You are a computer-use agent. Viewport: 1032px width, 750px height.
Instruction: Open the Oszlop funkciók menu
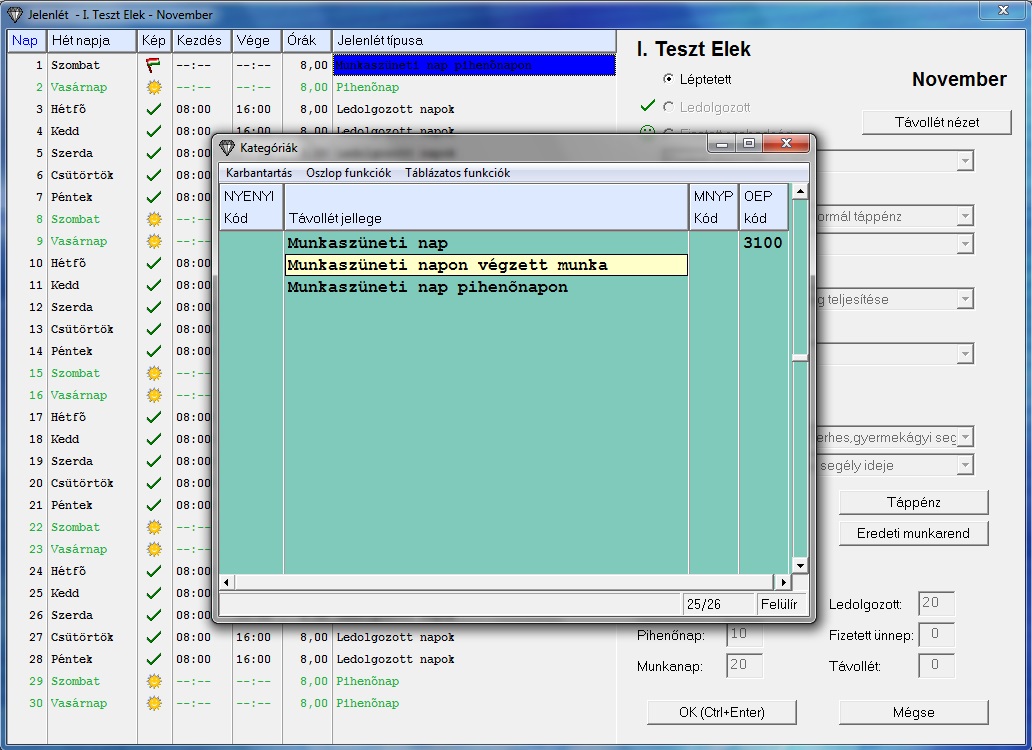(348, 173)
